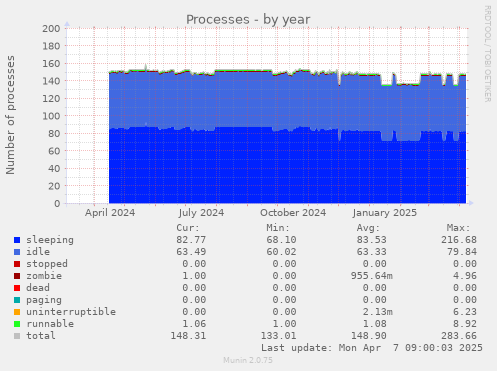Click the 'Last update' timestamp line
497x371 pixels.
pos(372,348)
